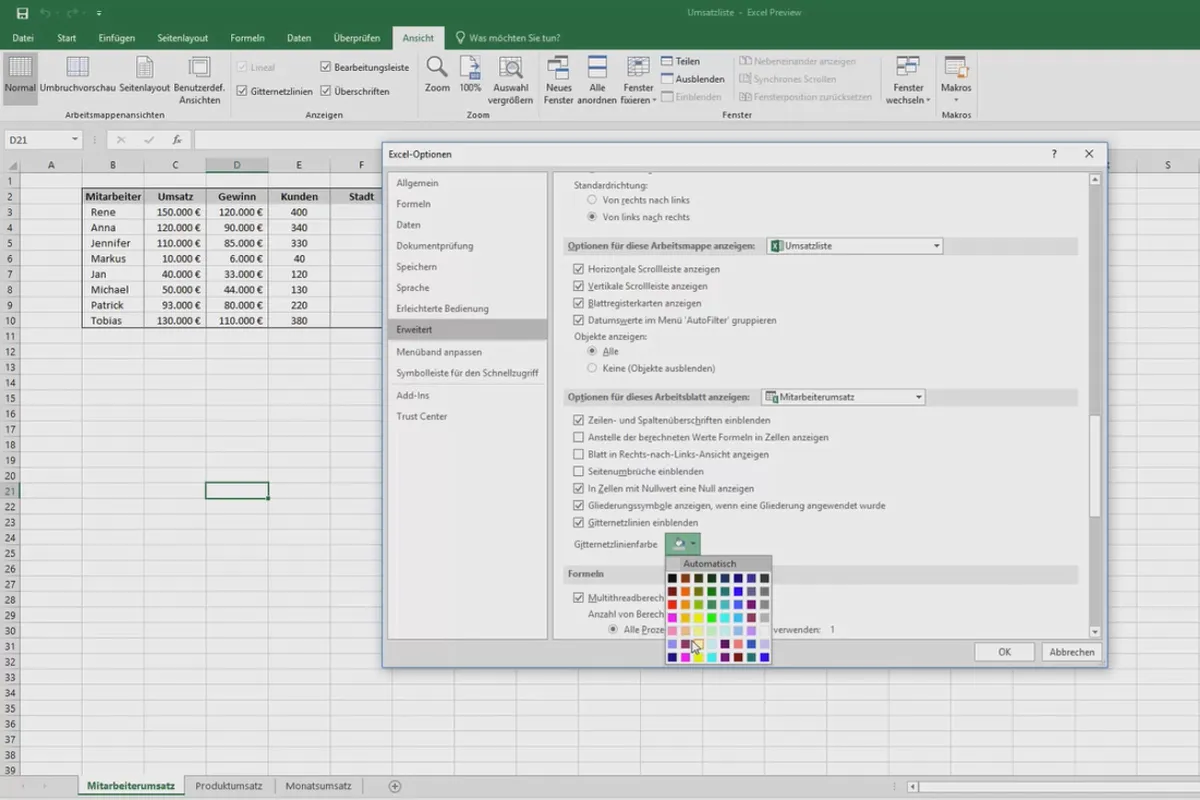Select the cell containing Jennifer

(x=113, y=243)
